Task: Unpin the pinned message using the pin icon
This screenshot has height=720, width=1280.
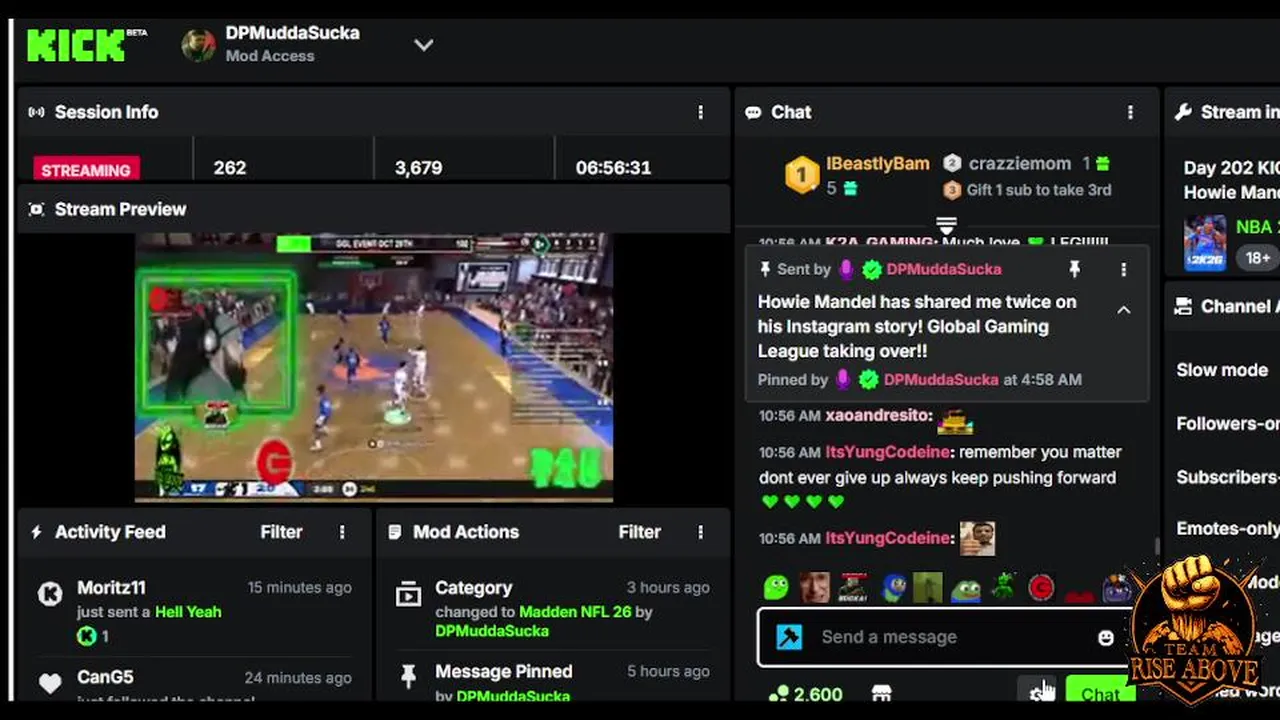Action: (x=1074, y=269)
